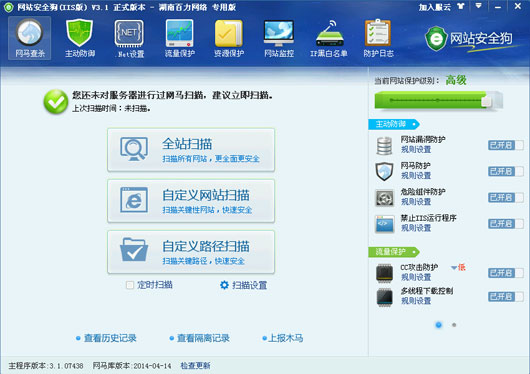Viewport: 530px width, 374px height.
Task: Toggle 多线程下载控制 已开启 switch
Action: click(506, 297)
